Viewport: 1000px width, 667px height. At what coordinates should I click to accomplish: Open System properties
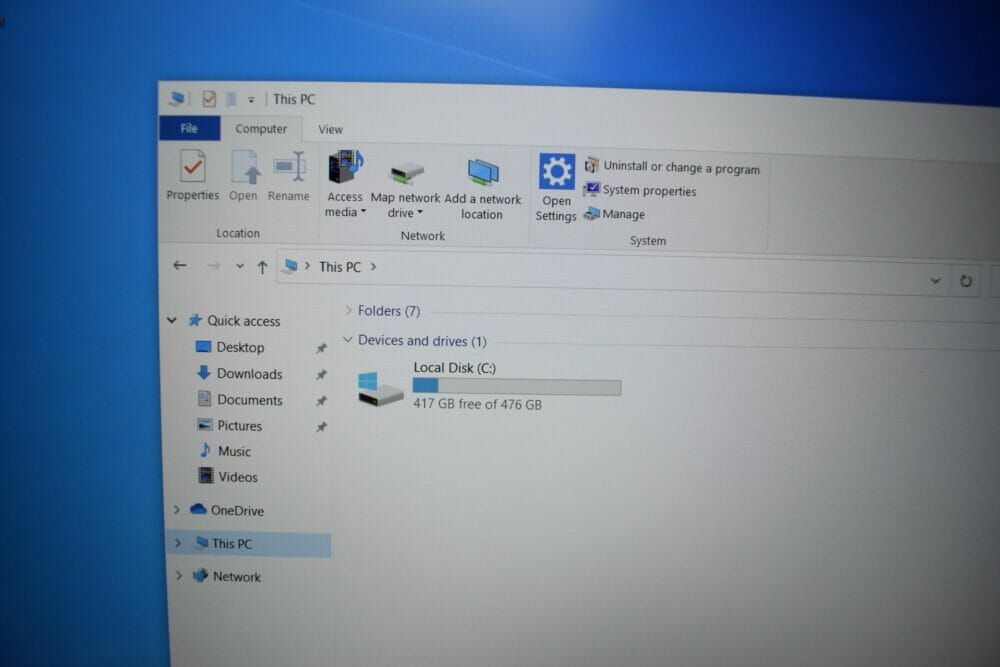(x=640, y=190)
